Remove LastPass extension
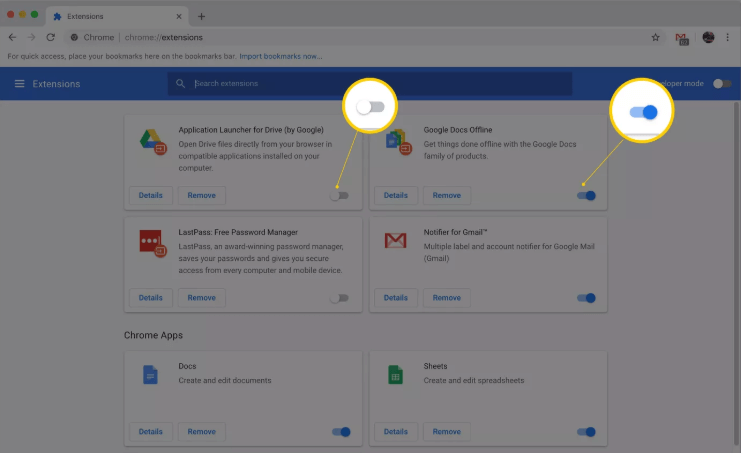The height and width of the screenshot is (453, 741). click(201, 298)
